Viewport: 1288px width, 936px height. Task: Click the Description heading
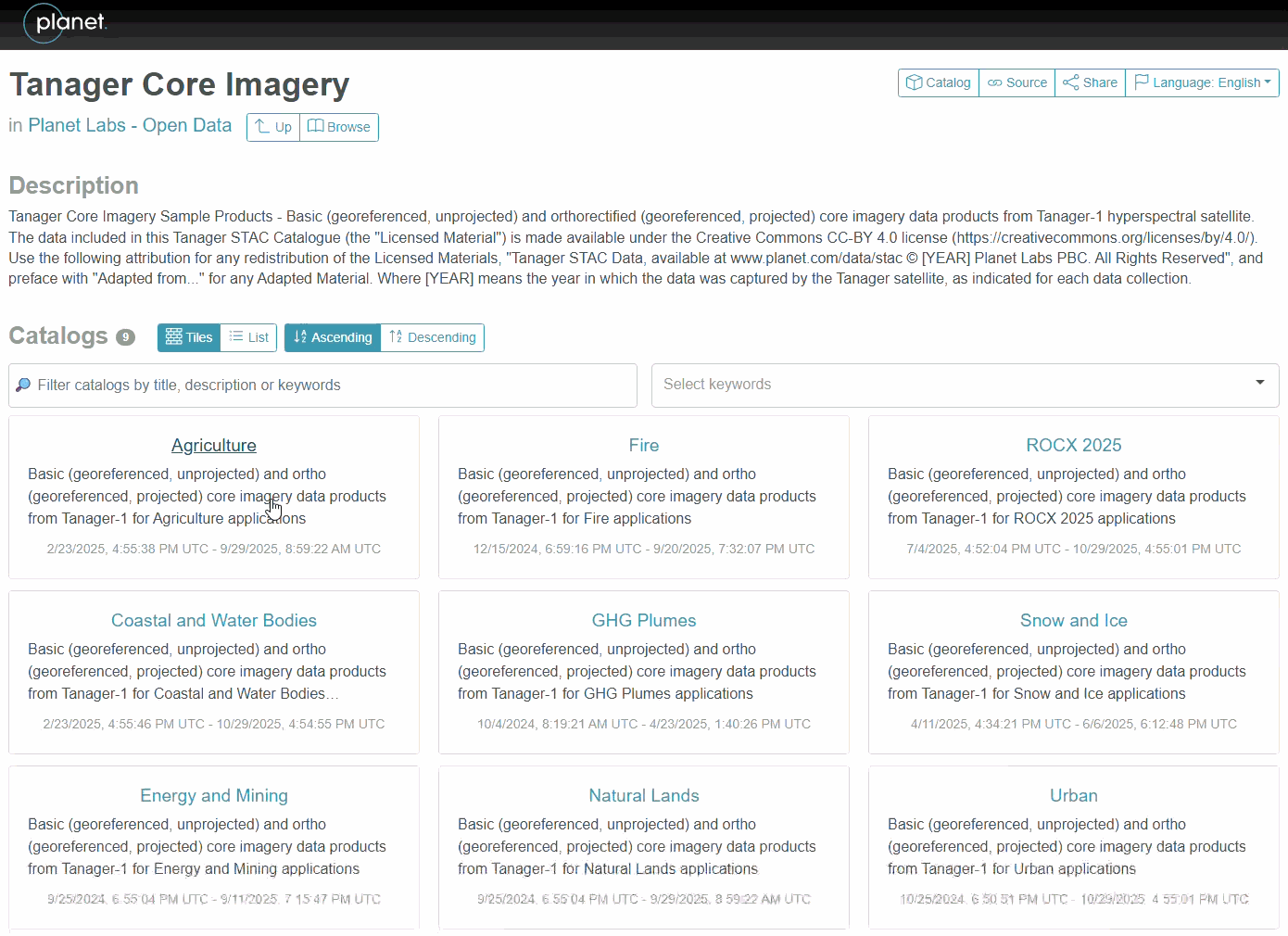pyautogui.click(x=74, y=185)
